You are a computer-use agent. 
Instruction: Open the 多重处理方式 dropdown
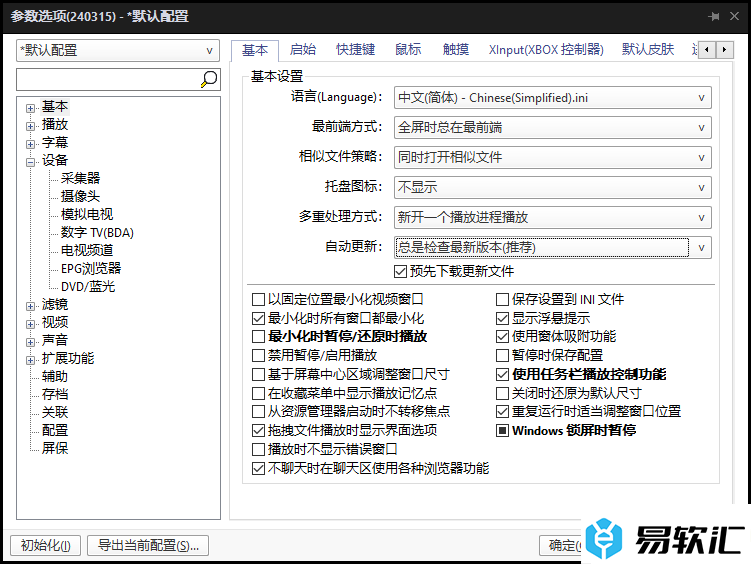click(552, 217)
